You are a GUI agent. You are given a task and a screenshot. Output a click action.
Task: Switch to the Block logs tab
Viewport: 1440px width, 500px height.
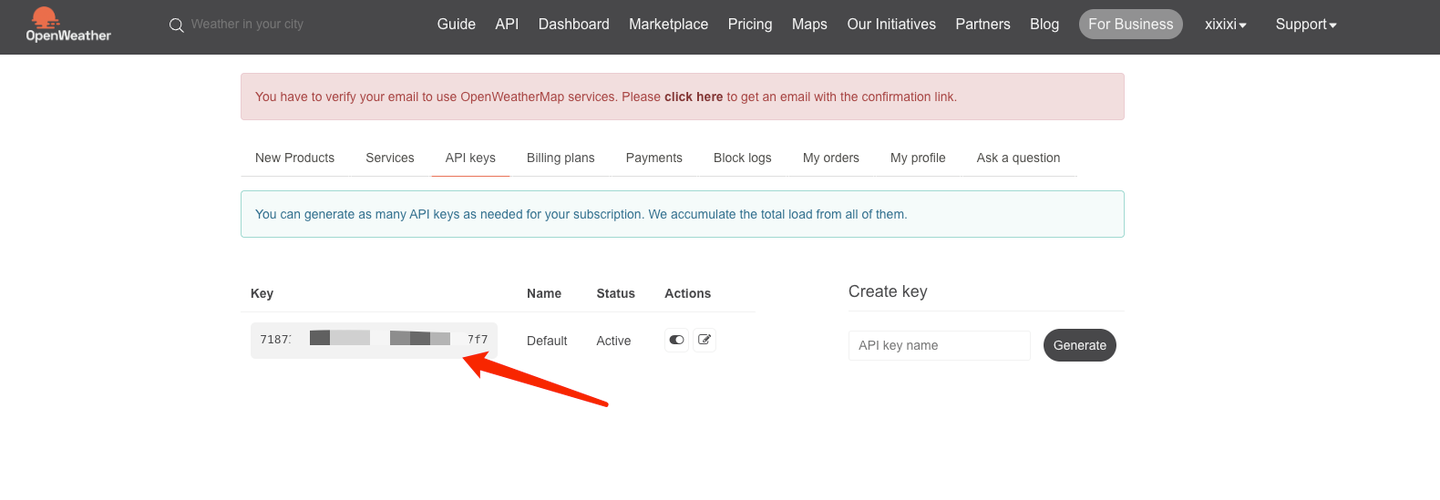pos(743,158)
